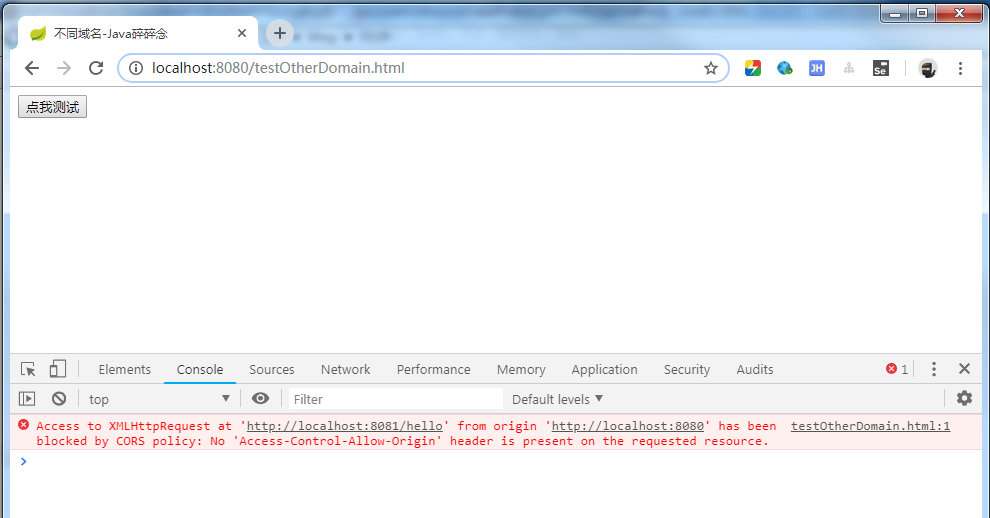This screenshot has width=990, height=518.
Task: Close the DevTools panel
Action: click(964, 369)
